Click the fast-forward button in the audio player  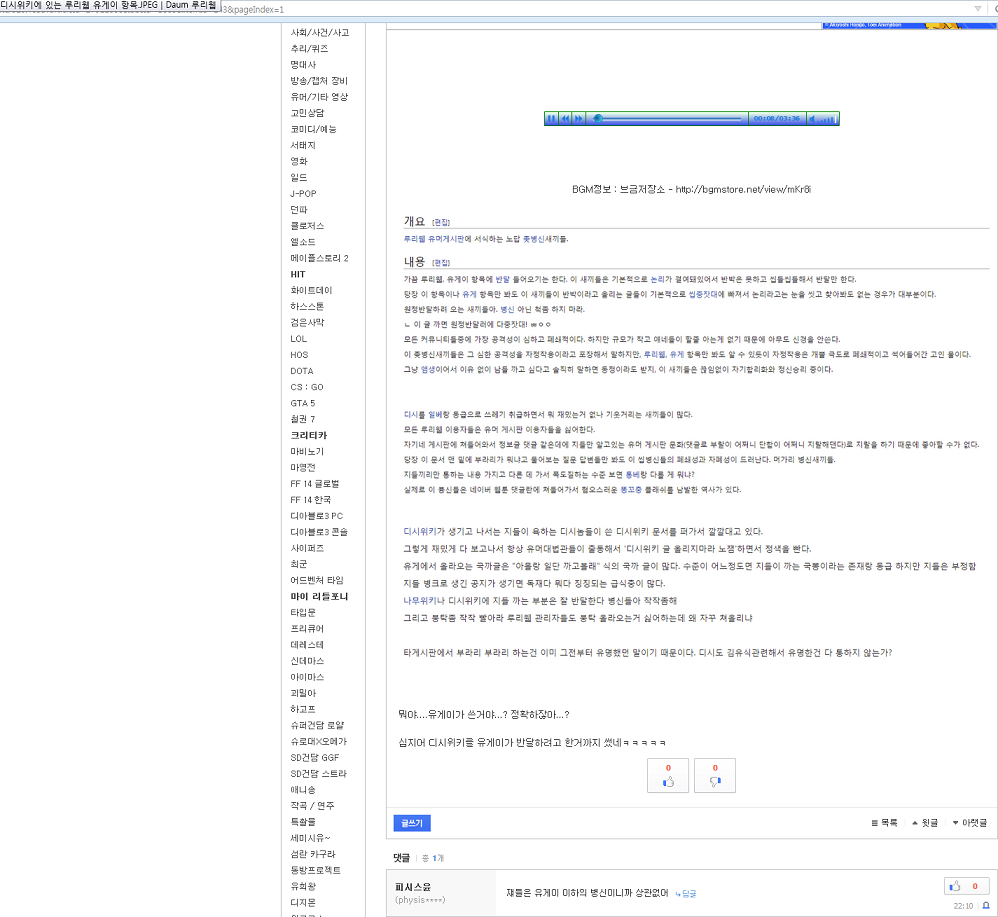coord(578,119)
